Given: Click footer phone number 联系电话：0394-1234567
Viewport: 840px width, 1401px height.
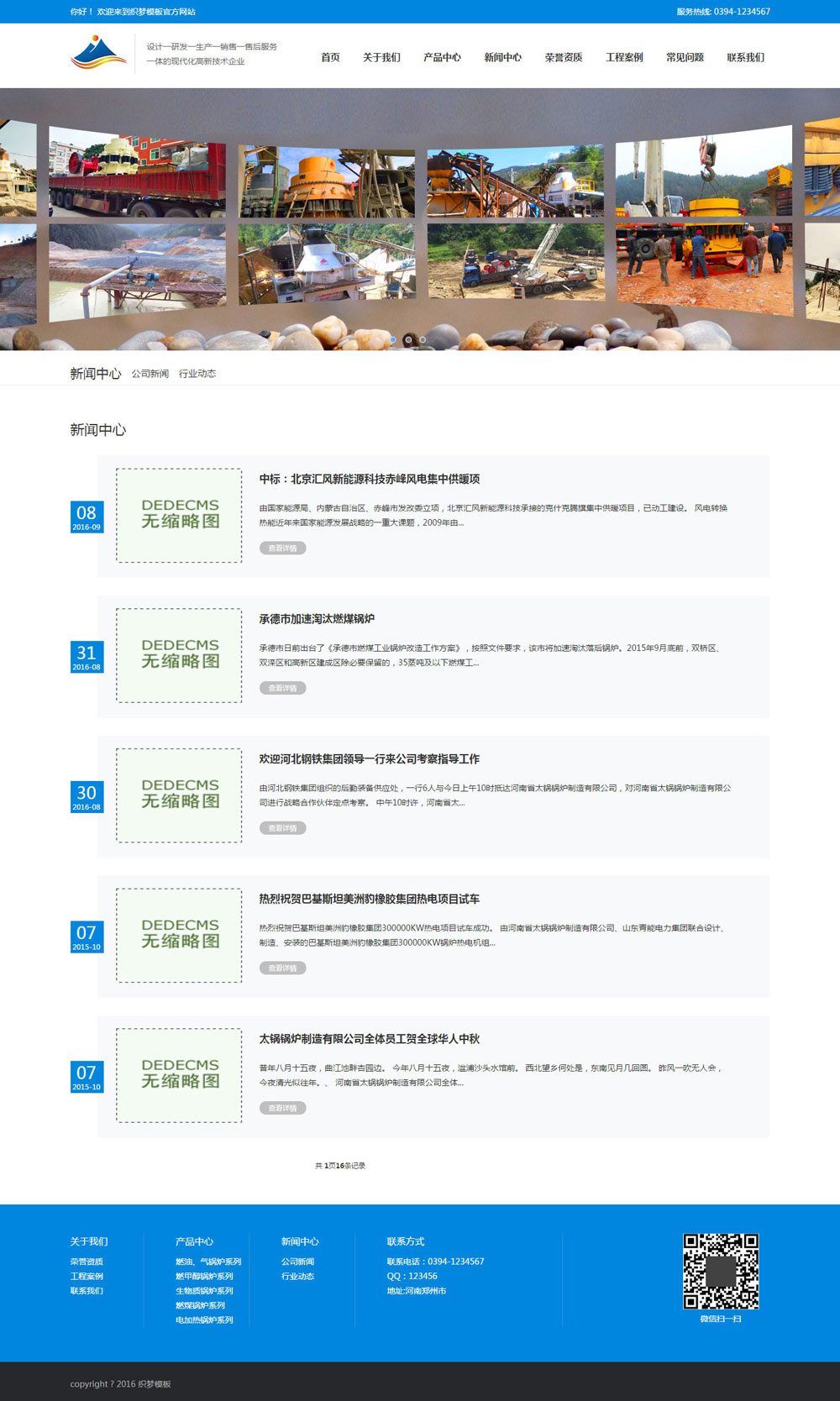Looking at the screenshot, I should pos(435,1262).
